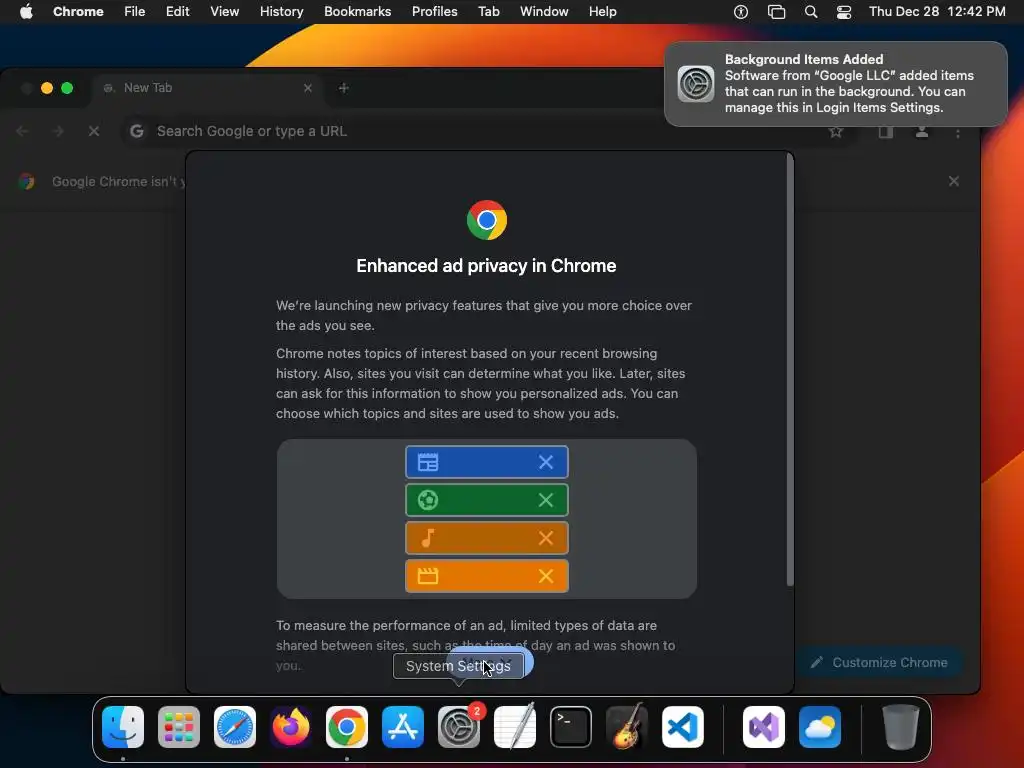
Task: Open the Chrome profile avatar button
Action: pos(921,132)
